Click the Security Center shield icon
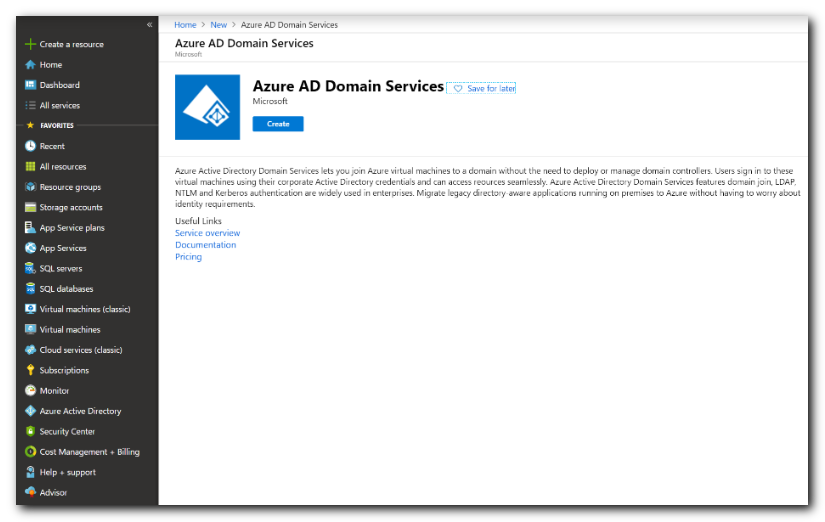This screenshot has height=522, width=825. pos(31,431)
